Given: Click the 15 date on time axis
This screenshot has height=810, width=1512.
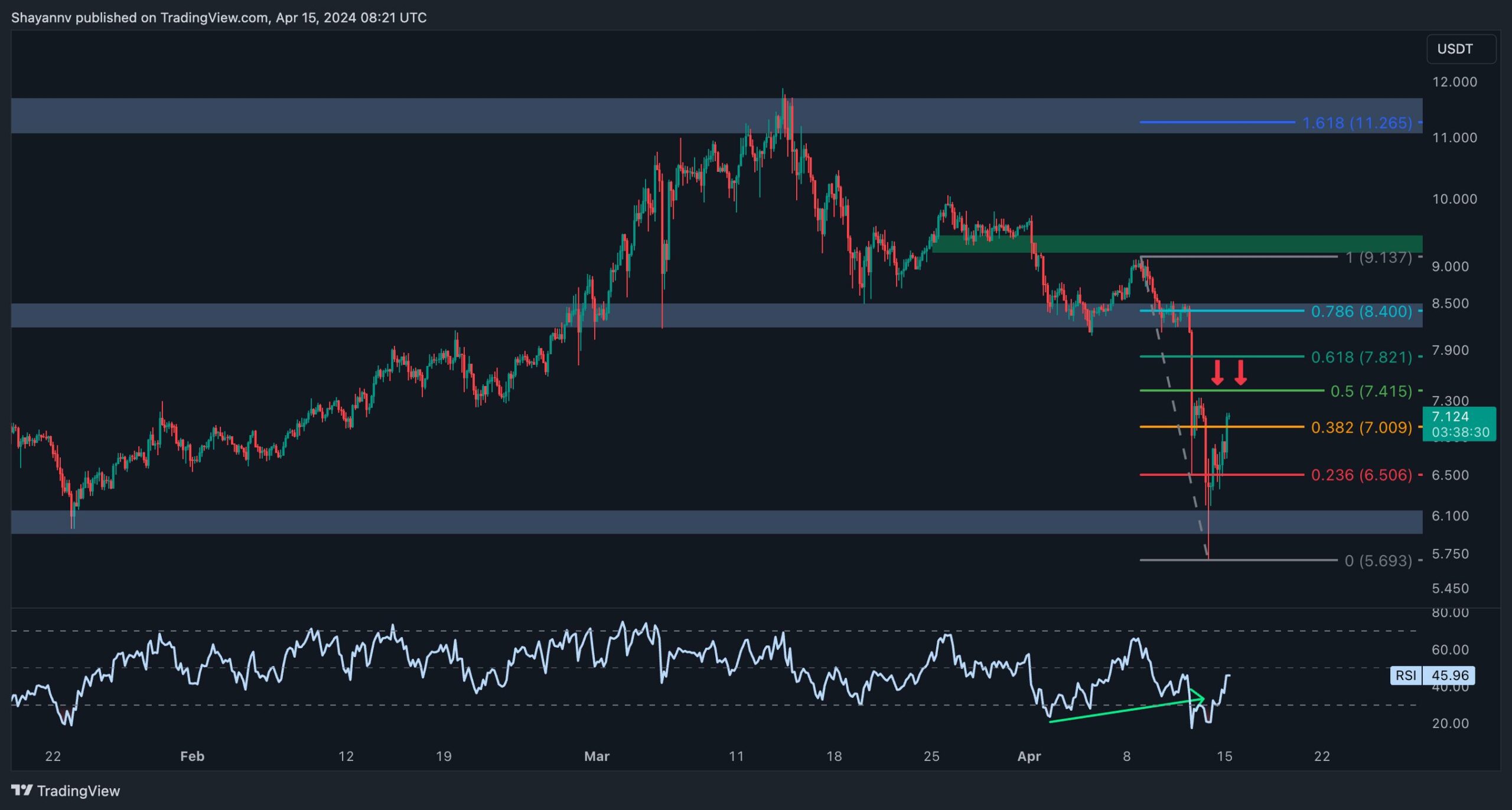Looking at the screenshot, I should pos(1224,756).
